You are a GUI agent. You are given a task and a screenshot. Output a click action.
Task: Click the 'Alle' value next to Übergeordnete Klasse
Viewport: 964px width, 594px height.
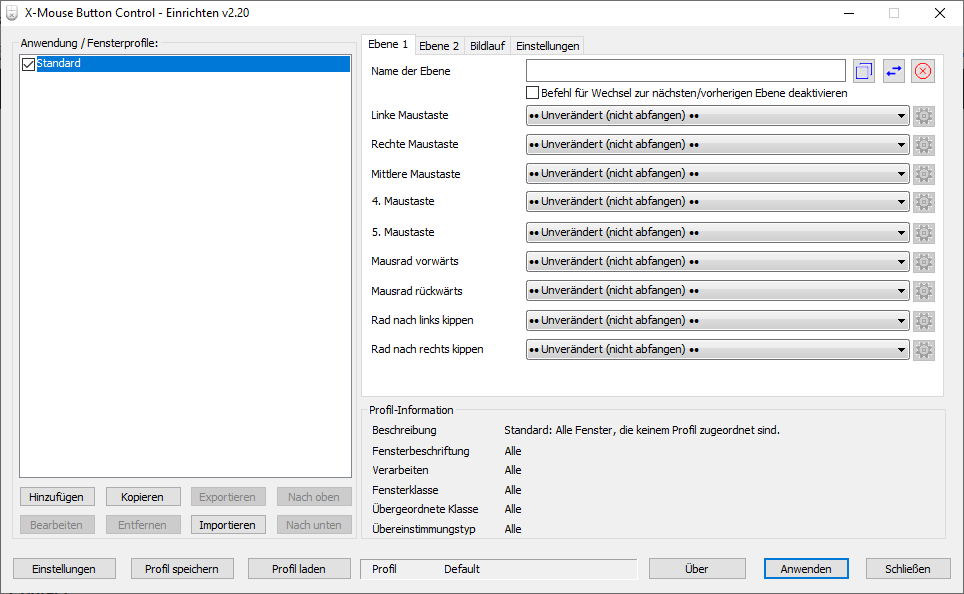pos(513,509)
